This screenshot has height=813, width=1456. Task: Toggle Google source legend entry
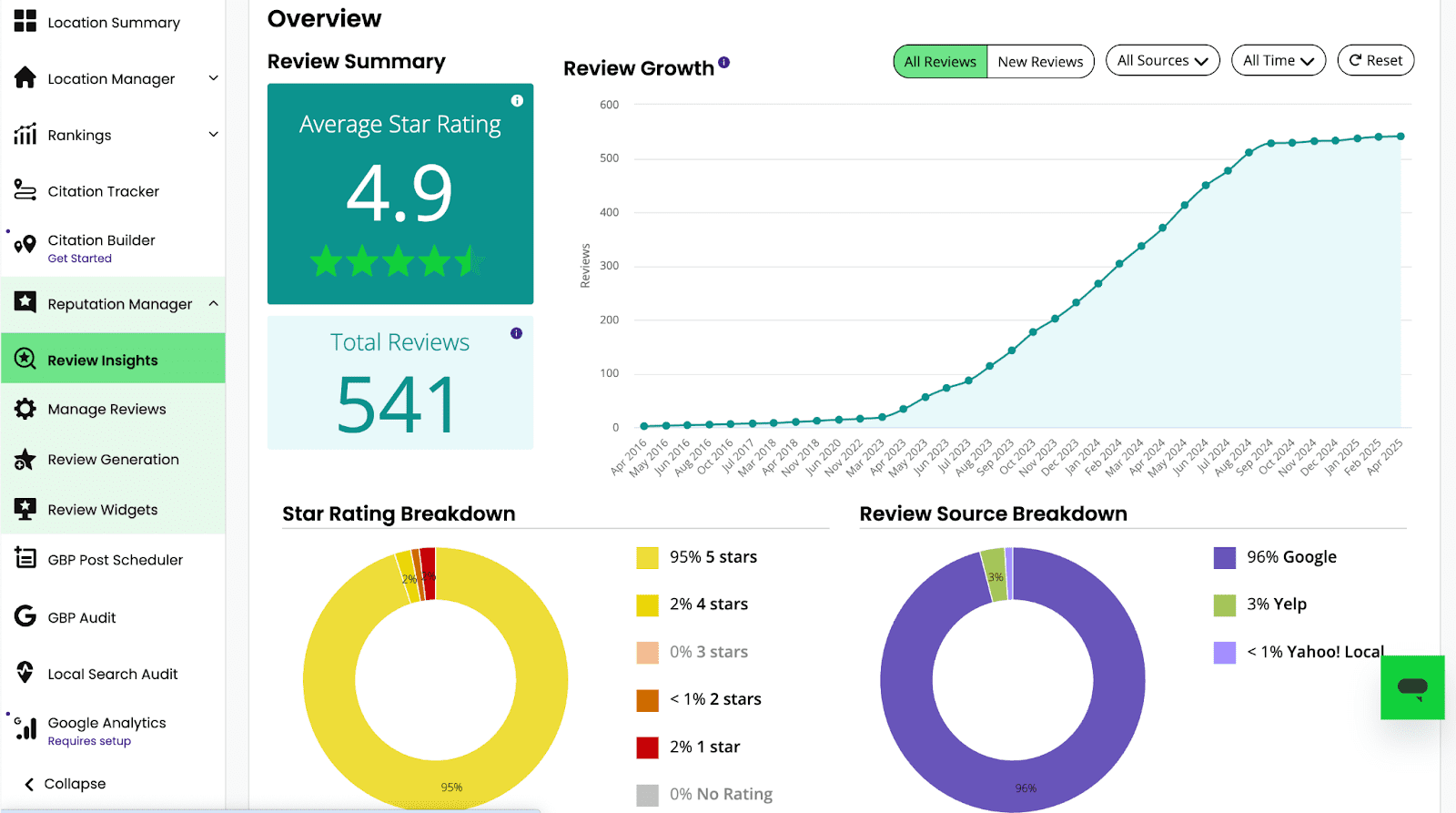[x=1275, y=557]
